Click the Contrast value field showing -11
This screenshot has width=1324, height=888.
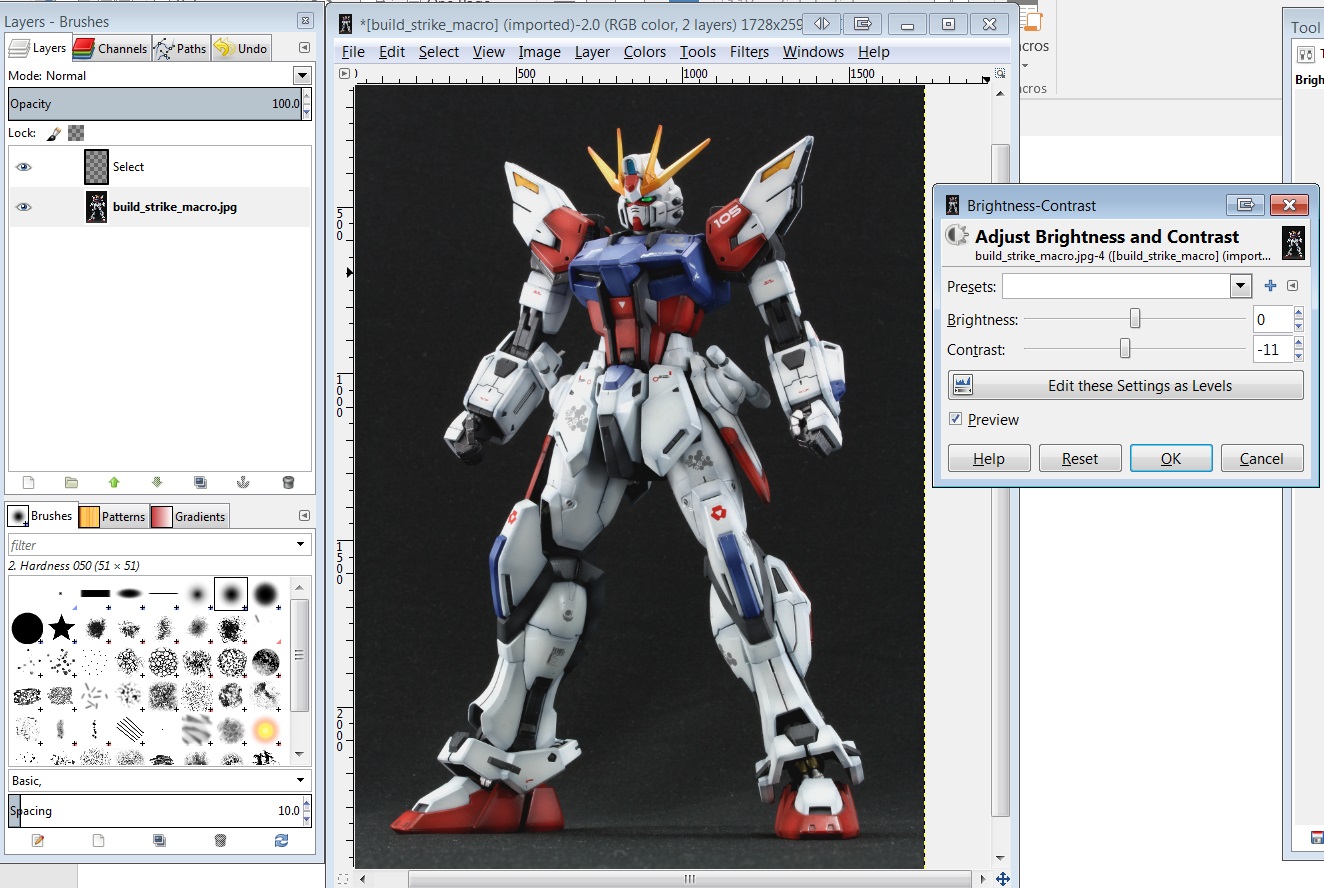click(x=1273, y=349)
